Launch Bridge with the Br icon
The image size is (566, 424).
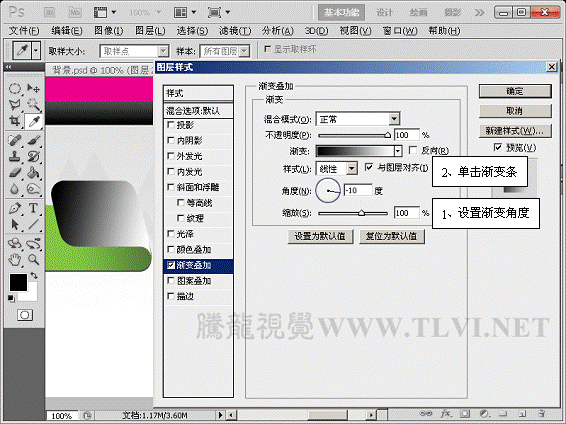tap(49, 12)
